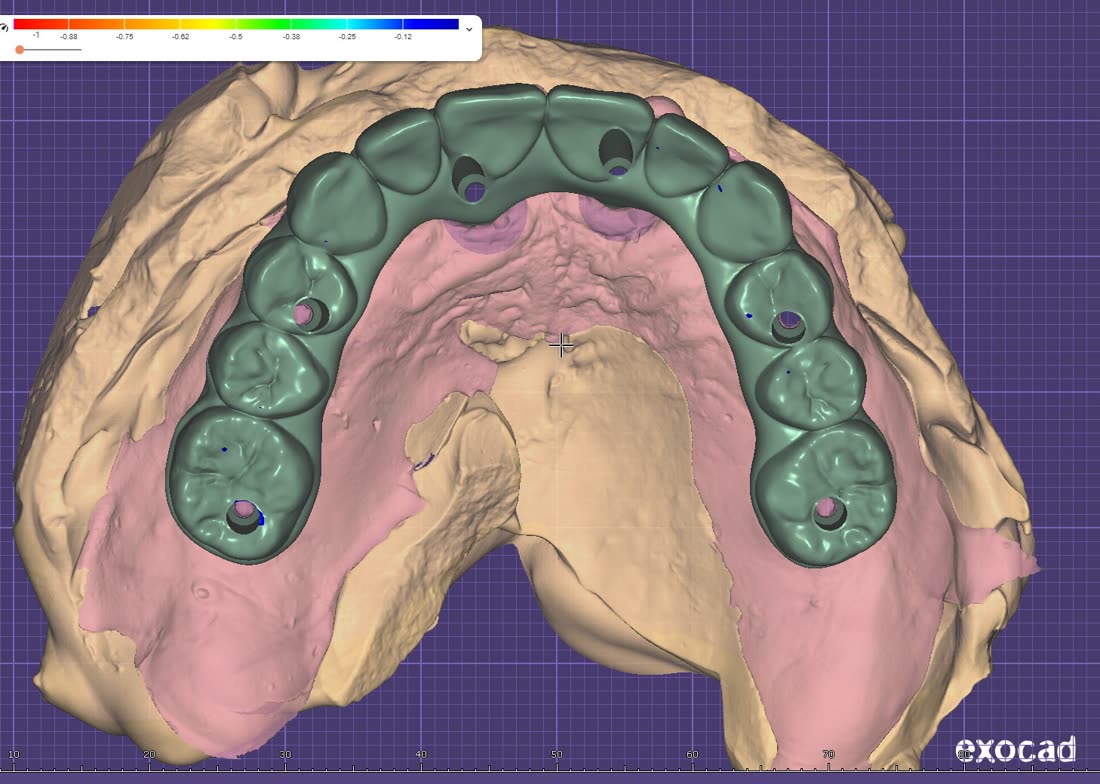Click the crosshair marker at the palate center
The width and height of the screenshot is (1100, 784).
[561, 345]
